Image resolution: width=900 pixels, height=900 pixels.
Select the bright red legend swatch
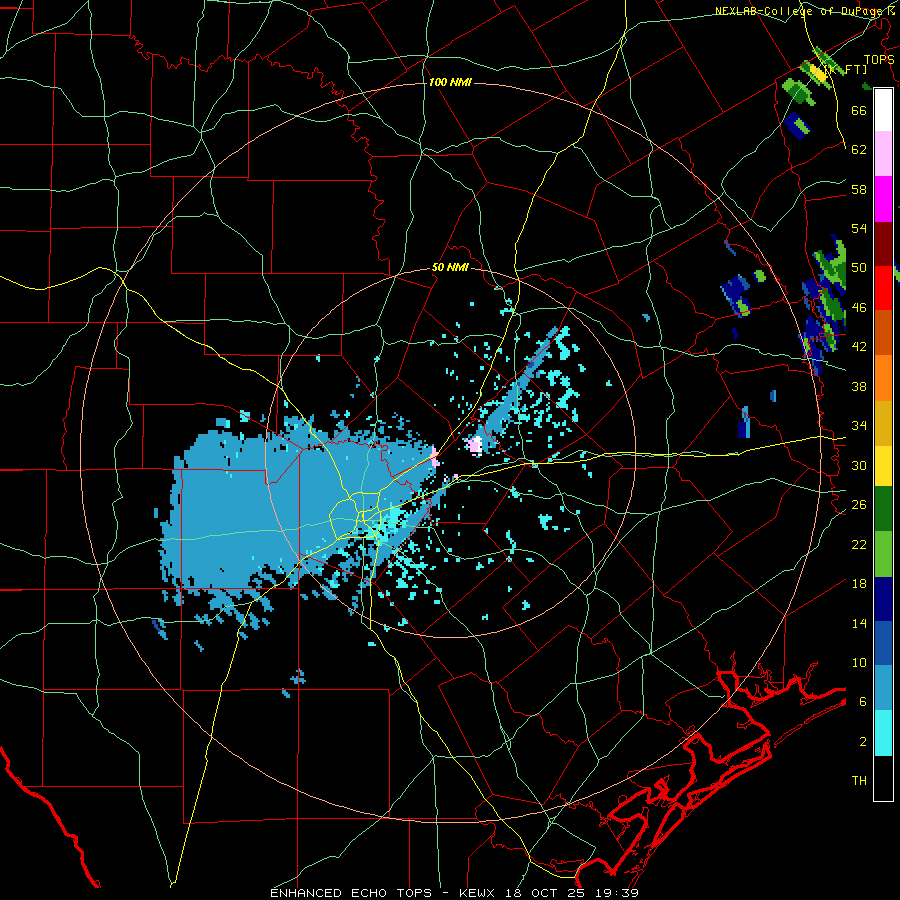pos(883,288)
